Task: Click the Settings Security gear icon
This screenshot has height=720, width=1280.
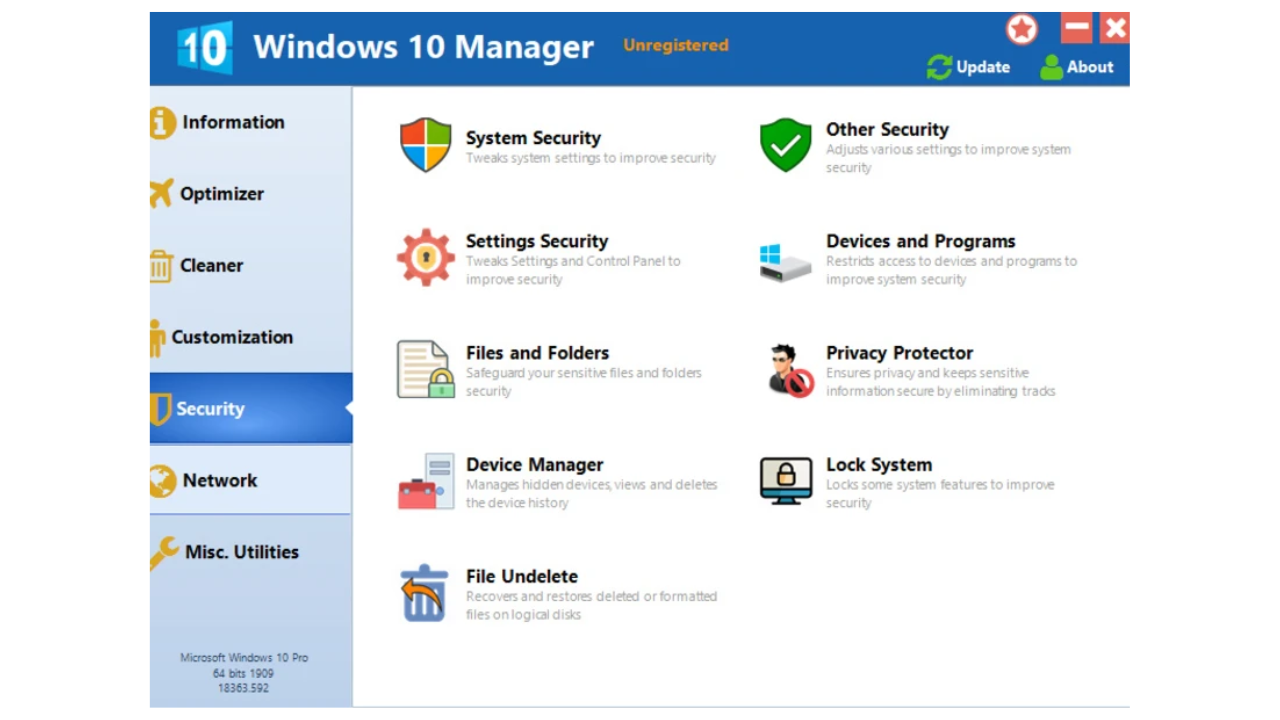Action: (x=425, y=258)
